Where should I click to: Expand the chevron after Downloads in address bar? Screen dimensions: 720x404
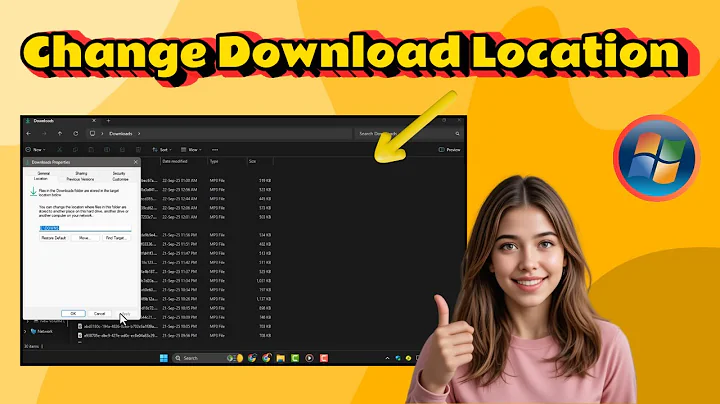coord(139,134)
